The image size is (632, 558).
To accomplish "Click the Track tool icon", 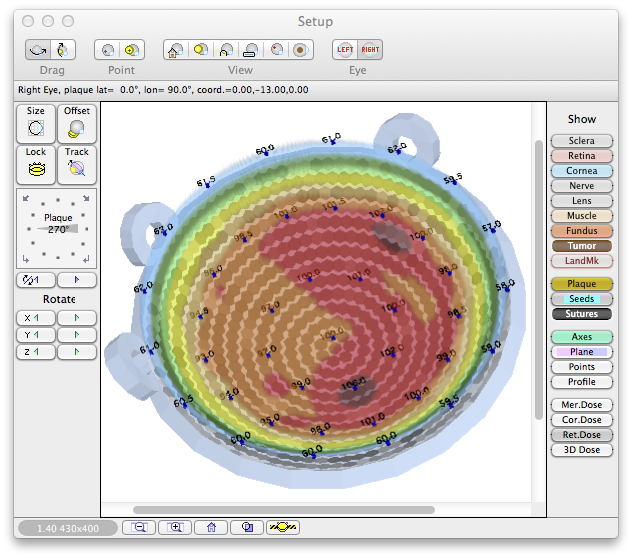I will click(77, 165).
